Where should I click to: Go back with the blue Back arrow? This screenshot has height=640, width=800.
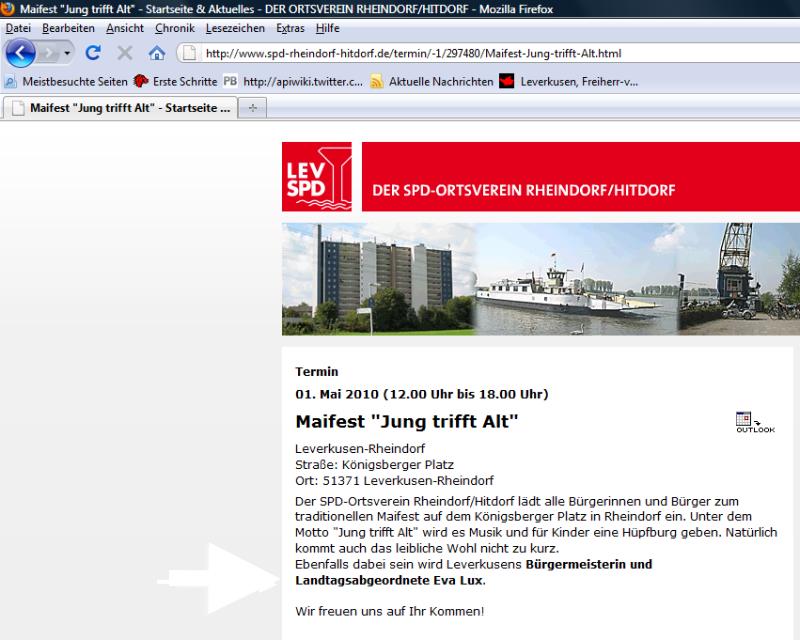(20, 53)
